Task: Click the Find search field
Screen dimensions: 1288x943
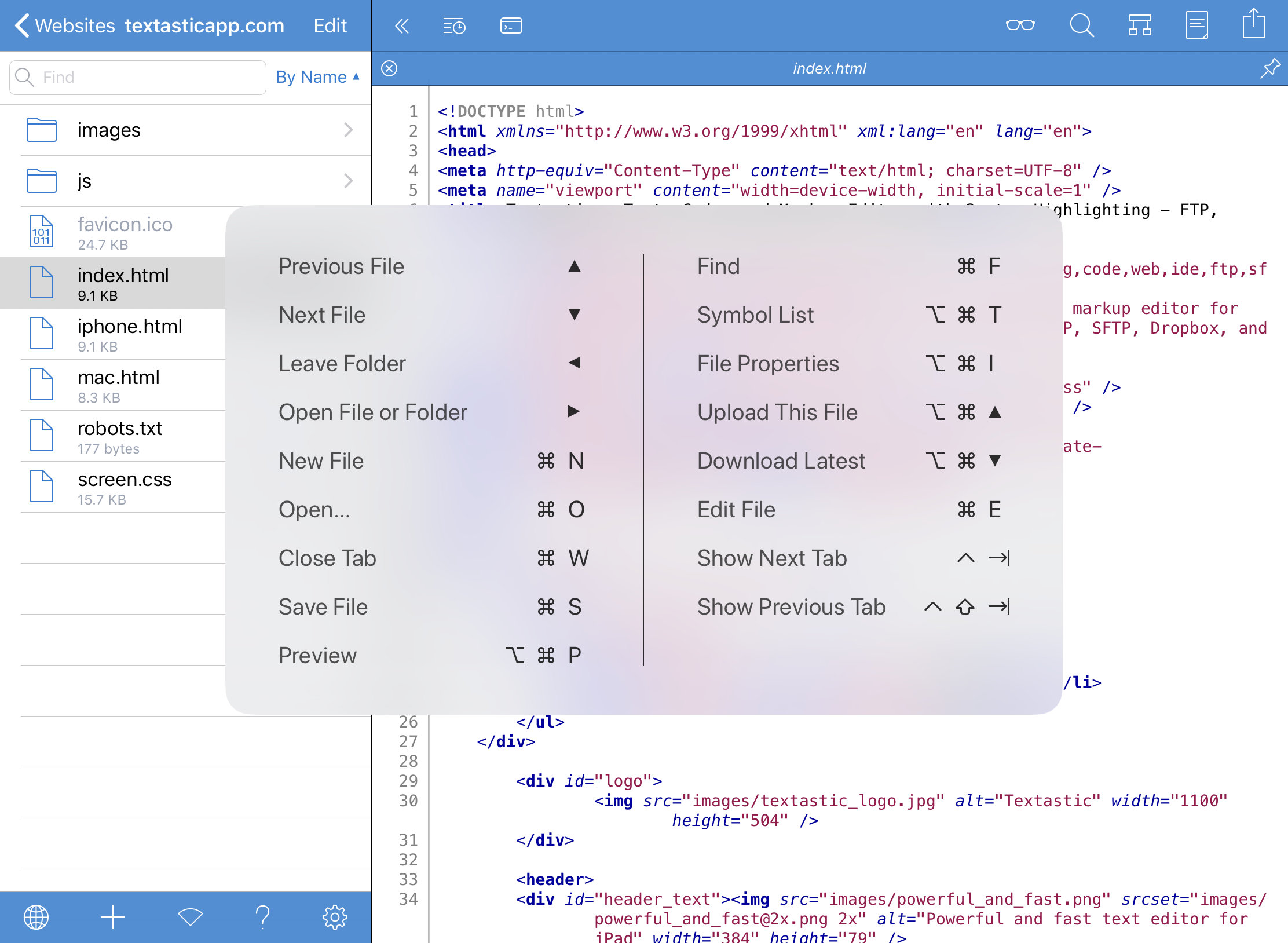Action: coord(138,77)
